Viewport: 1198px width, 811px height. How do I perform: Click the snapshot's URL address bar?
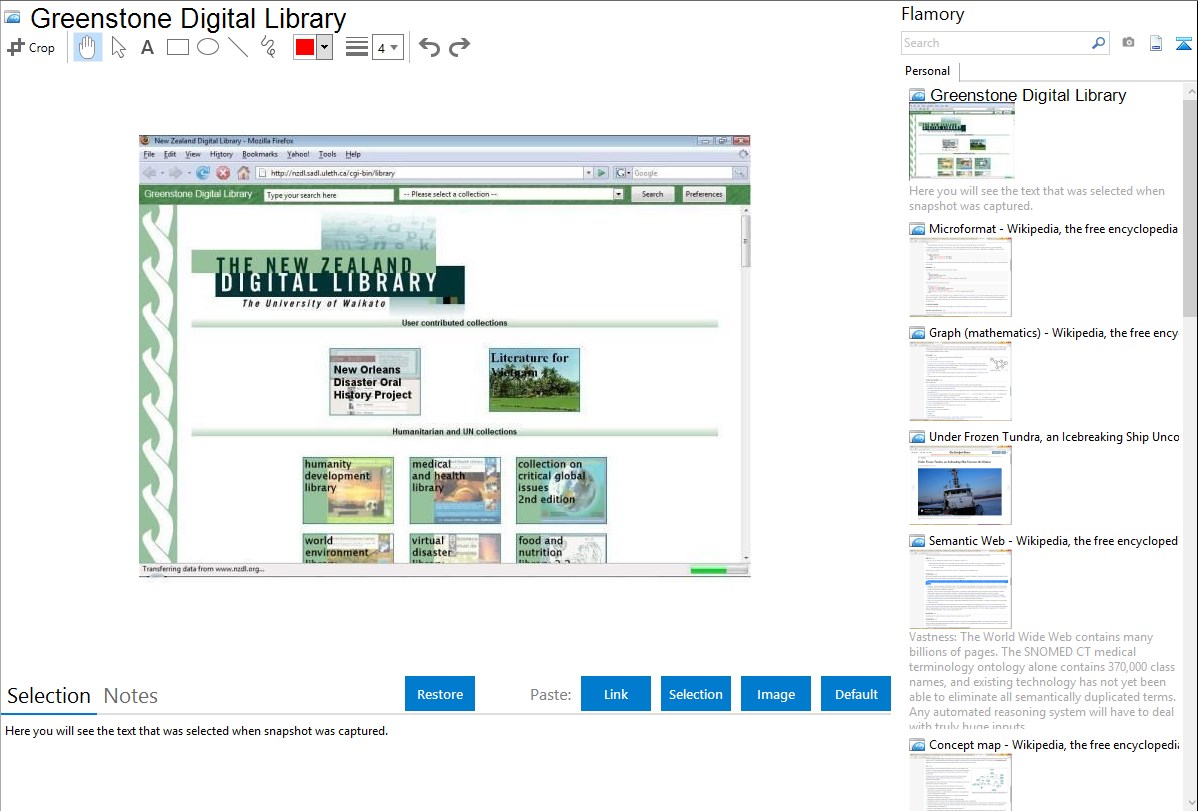pos(425,173)
